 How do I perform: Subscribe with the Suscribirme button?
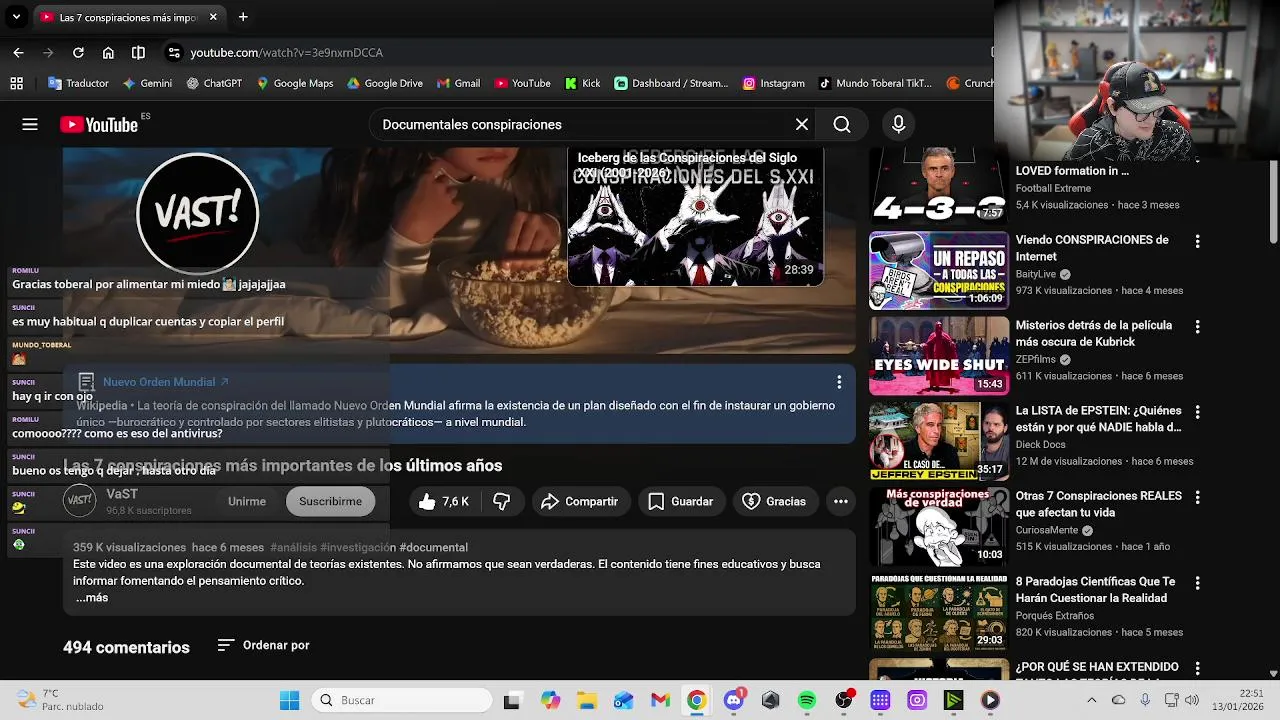coord(330,501)
